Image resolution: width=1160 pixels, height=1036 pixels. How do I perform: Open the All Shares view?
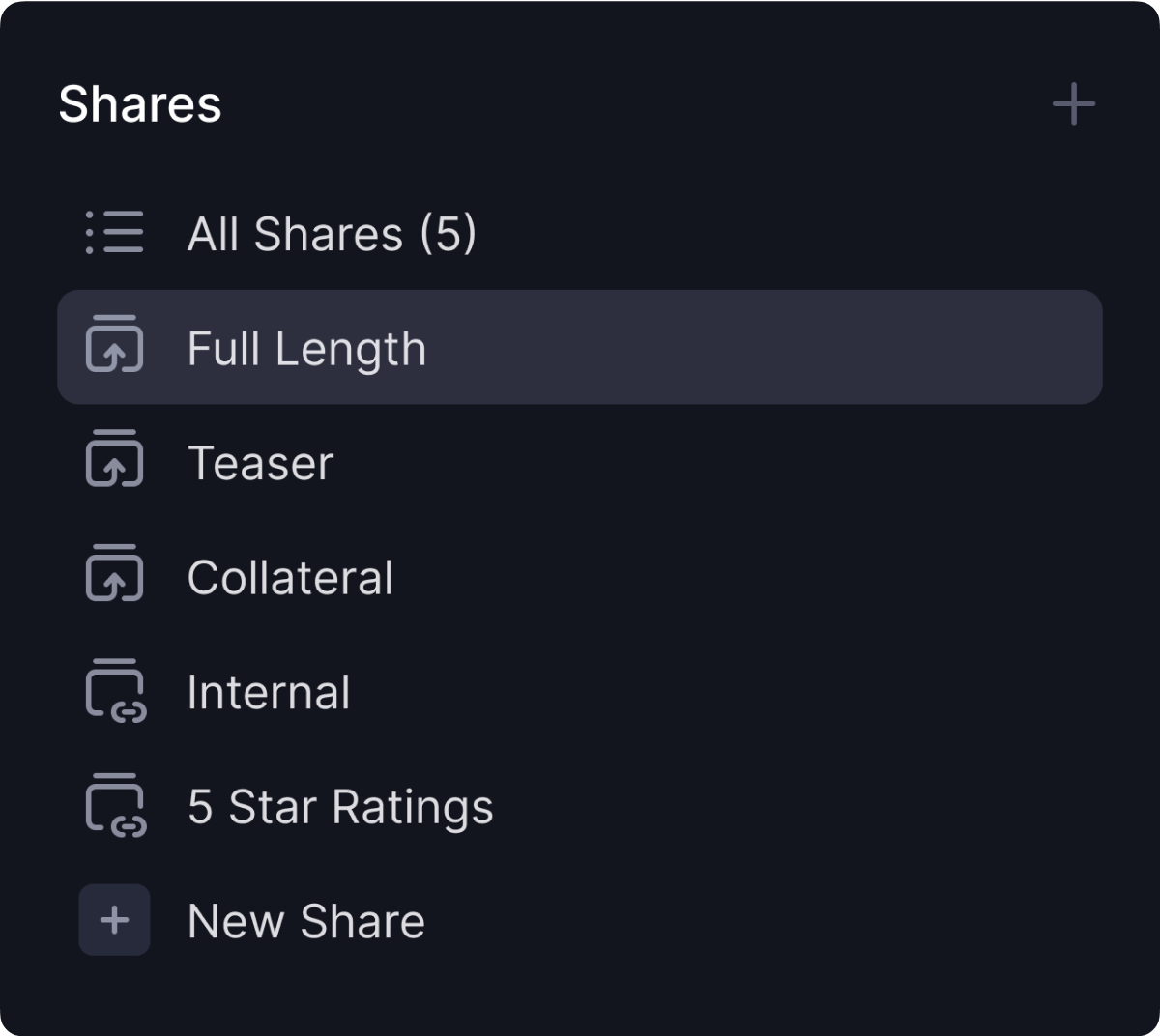pos(333,233)
